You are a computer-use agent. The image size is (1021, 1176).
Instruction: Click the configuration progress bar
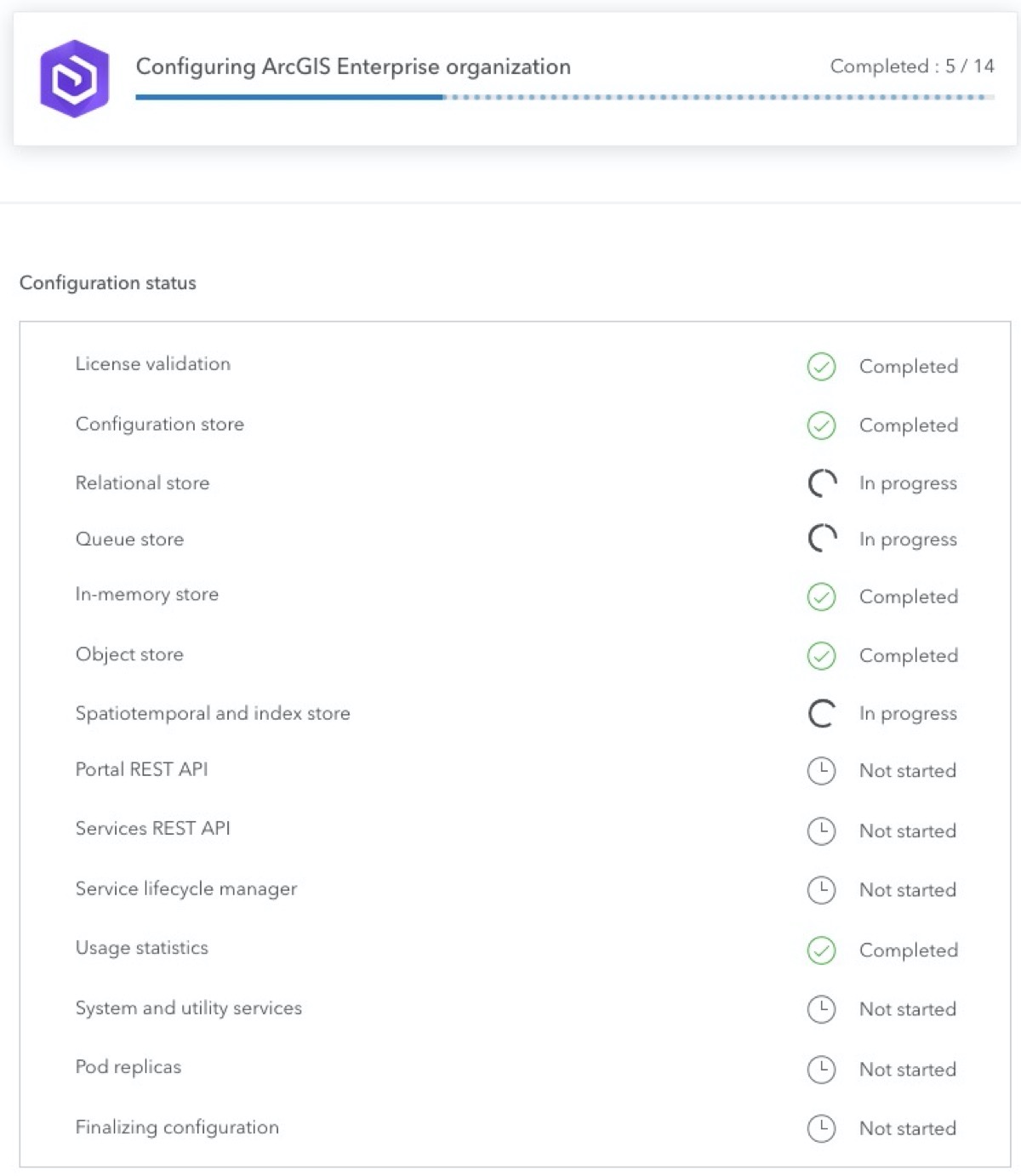[x=564, y=97]
